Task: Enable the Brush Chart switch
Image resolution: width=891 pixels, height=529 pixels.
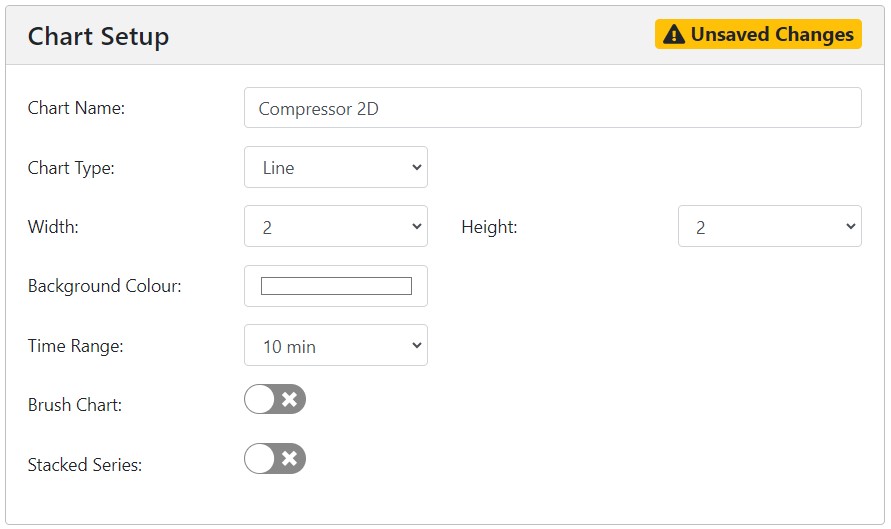Action: pos(275,399)
